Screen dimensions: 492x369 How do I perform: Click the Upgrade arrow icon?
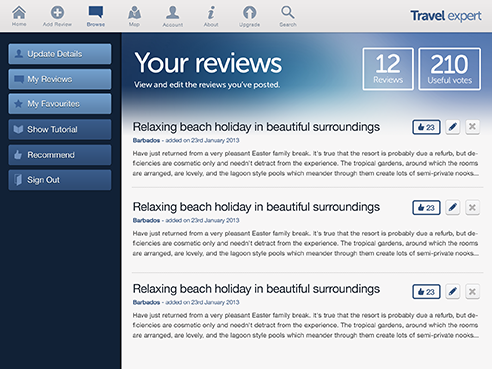click(x=249, y=13)
